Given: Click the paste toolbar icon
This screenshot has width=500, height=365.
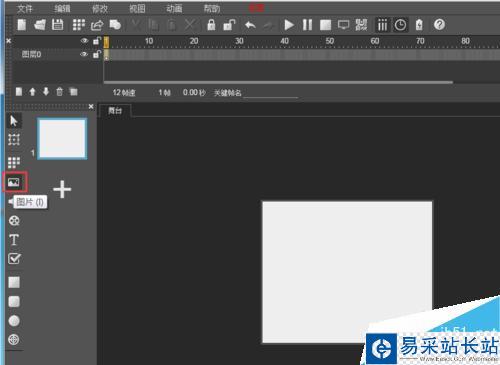Looking at the screenshot, I should [171, 25].
